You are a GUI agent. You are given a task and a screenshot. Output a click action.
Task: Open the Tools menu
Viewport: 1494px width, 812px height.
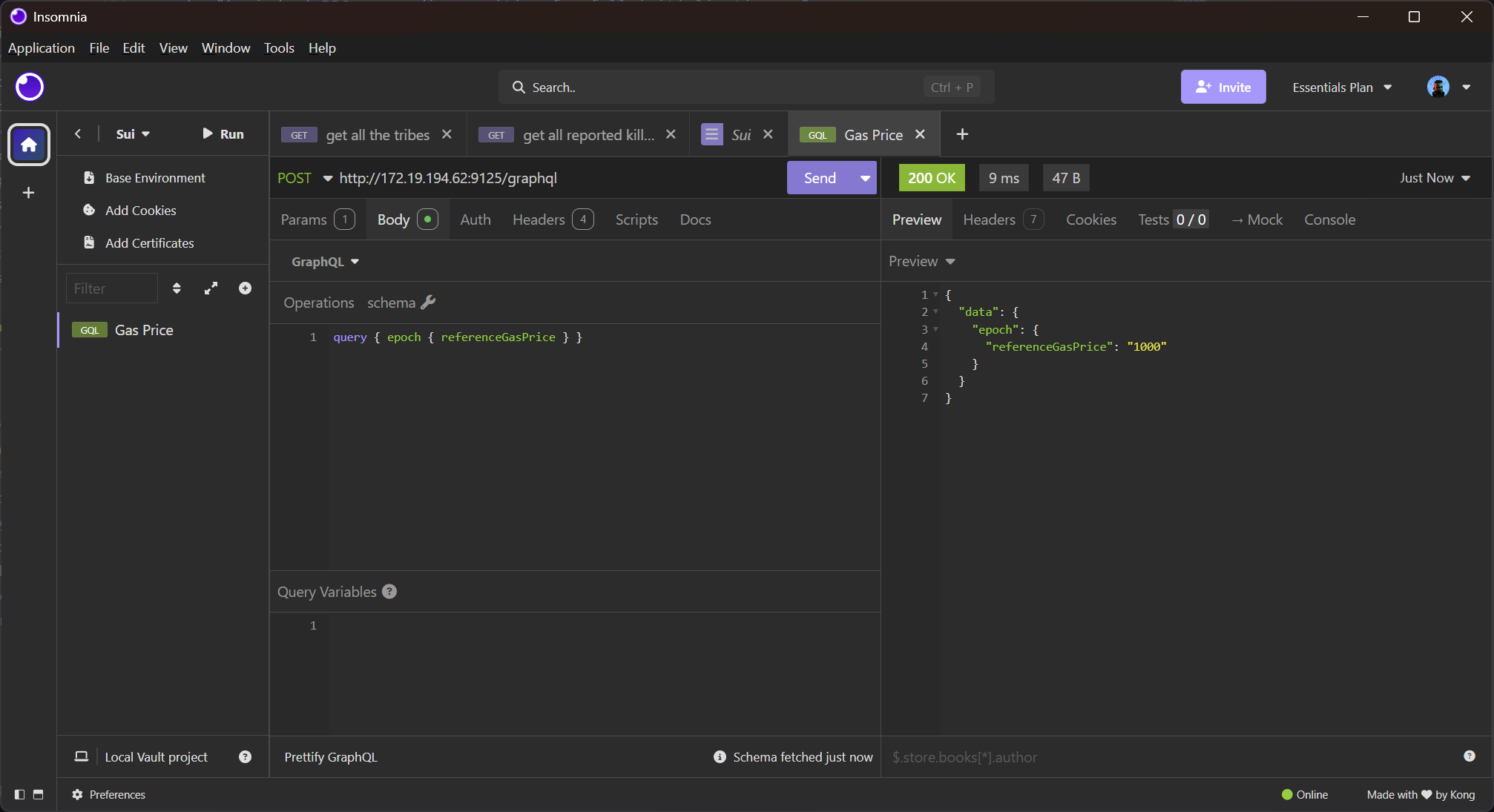tap(278, 47)
